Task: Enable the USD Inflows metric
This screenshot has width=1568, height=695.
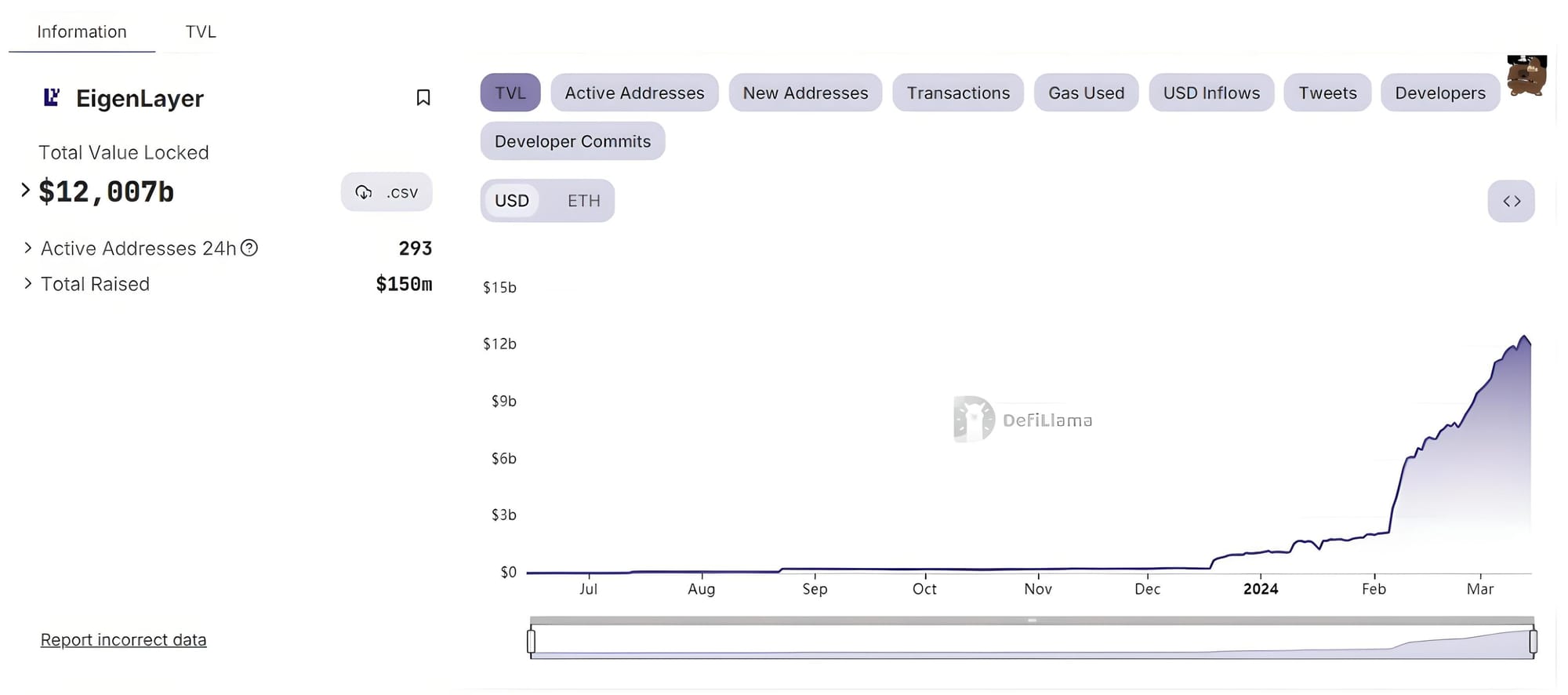Action: click(1211, 93)
